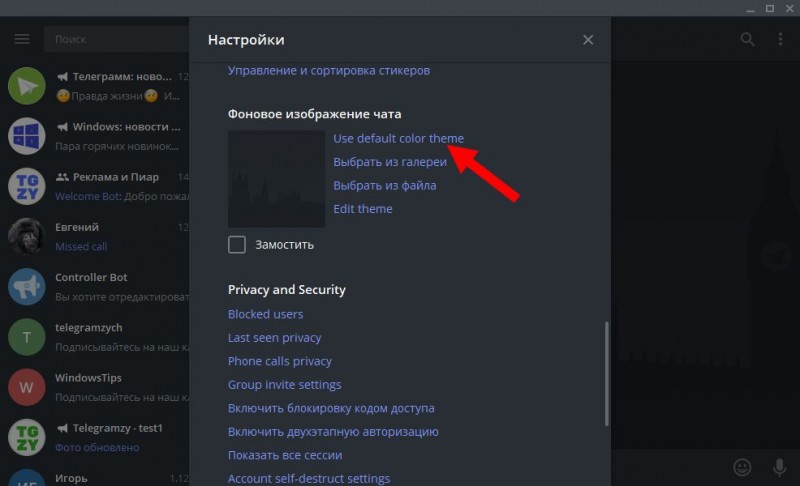800x486 pixels.
Task: Start voice message with microphone icon
Action: [780, 467]
